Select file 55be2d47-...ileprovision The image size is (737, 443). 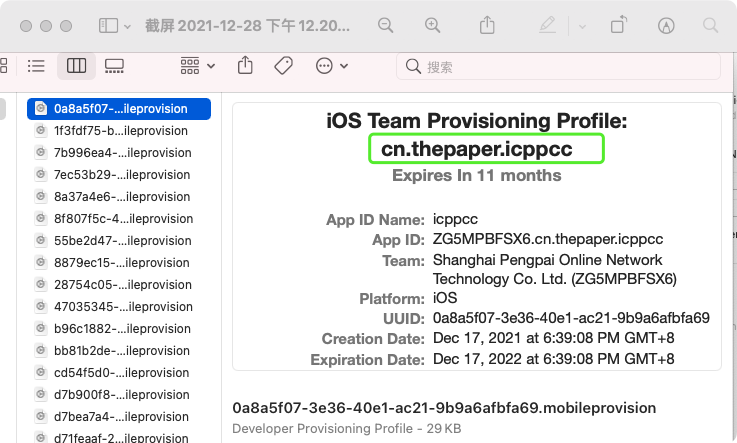(119, 241)
